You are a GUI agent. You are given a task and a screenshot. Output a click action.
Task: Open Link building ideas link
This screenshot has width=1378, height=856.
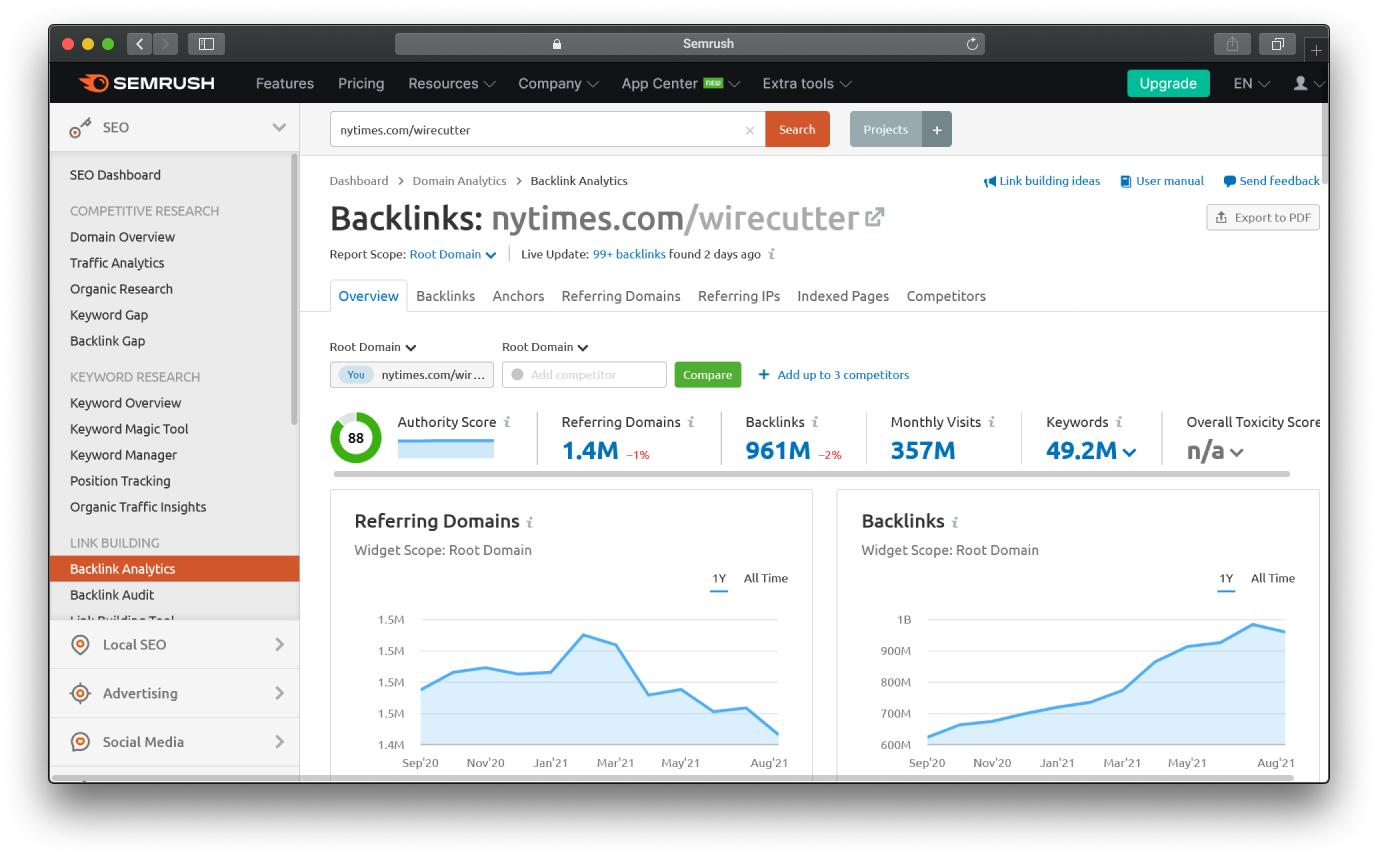tap(1042, 181)
